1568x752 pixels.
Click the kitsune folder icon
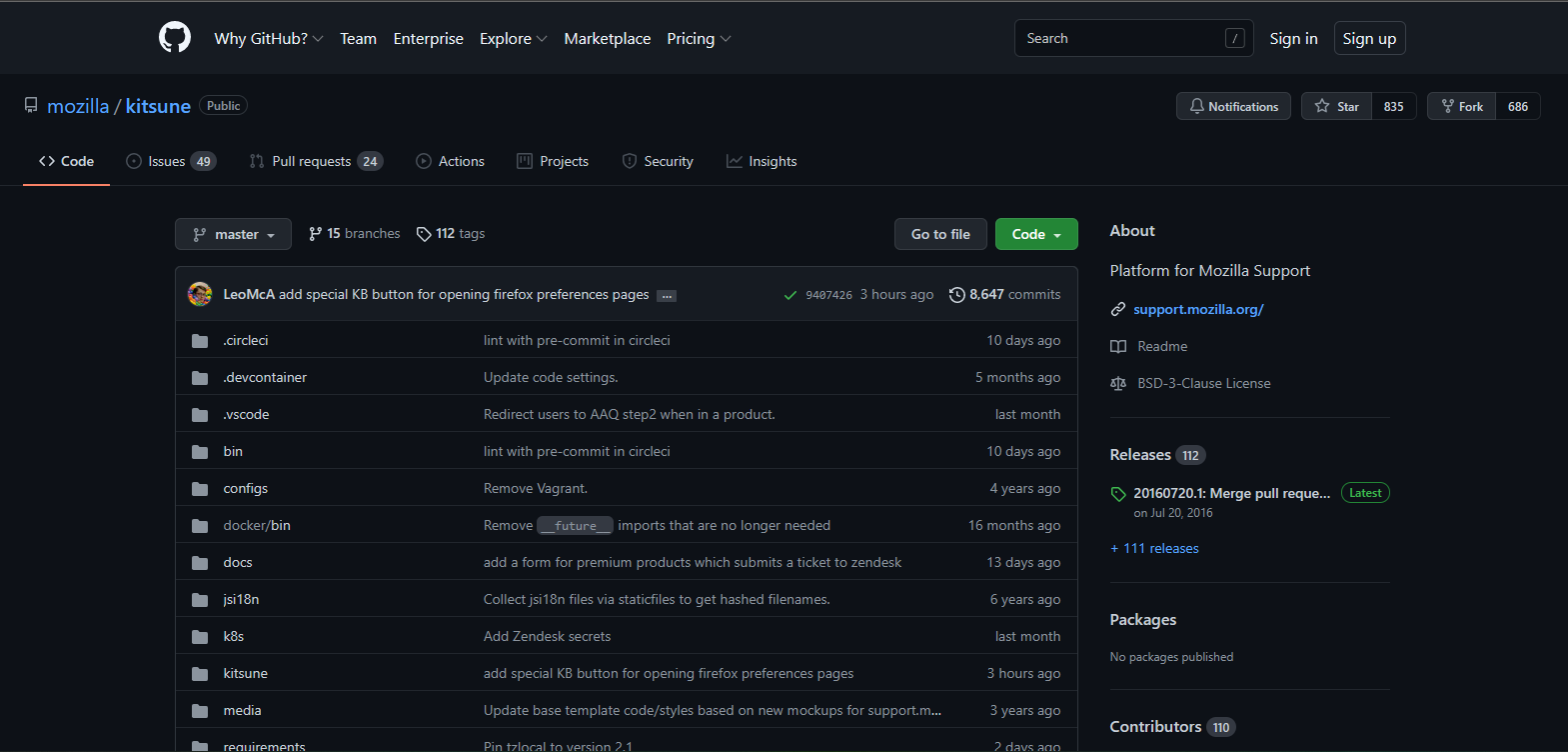200,674
